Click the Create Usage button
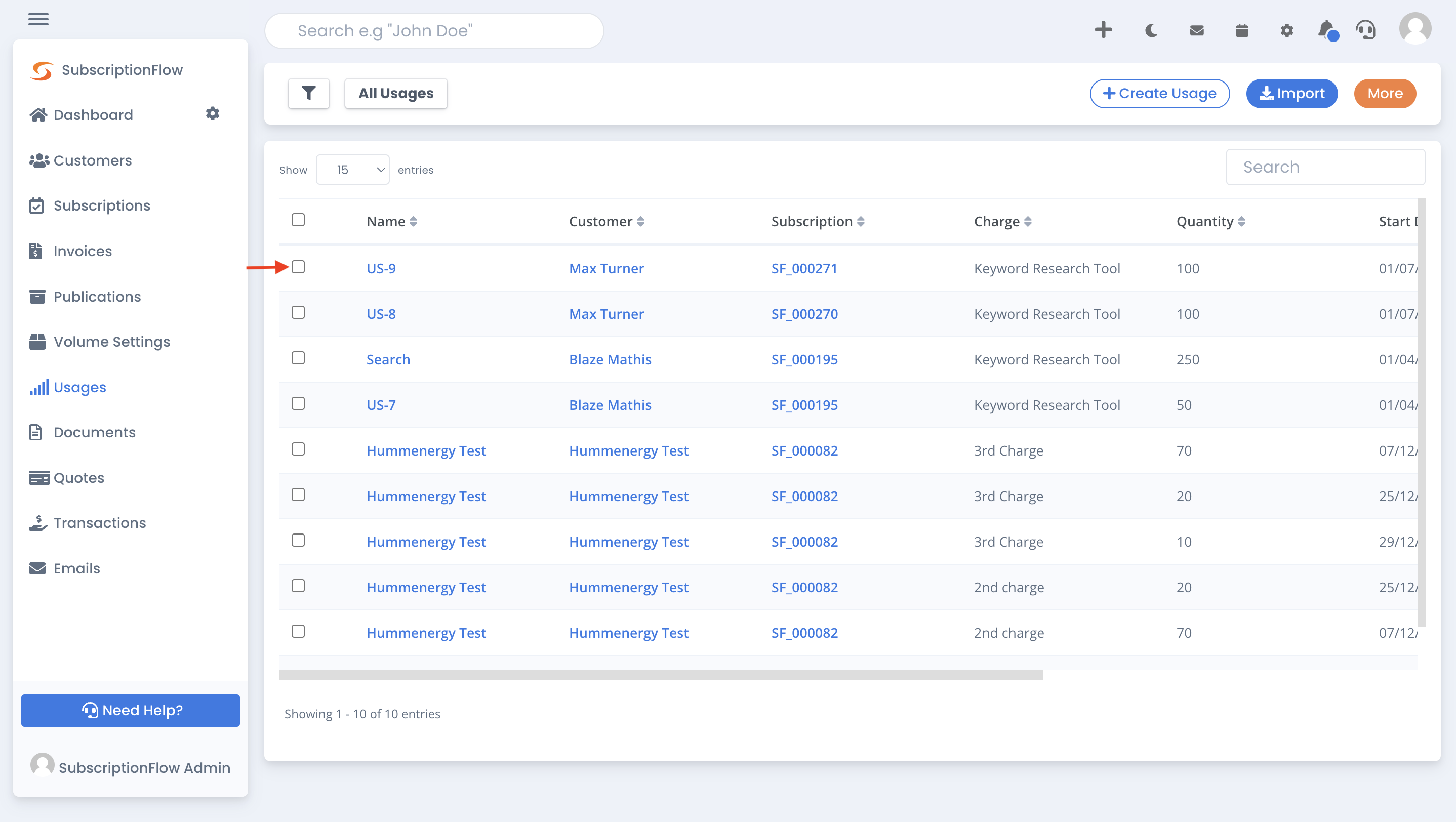Viewport: 1456px width, 822px height. click(1159, 93)
